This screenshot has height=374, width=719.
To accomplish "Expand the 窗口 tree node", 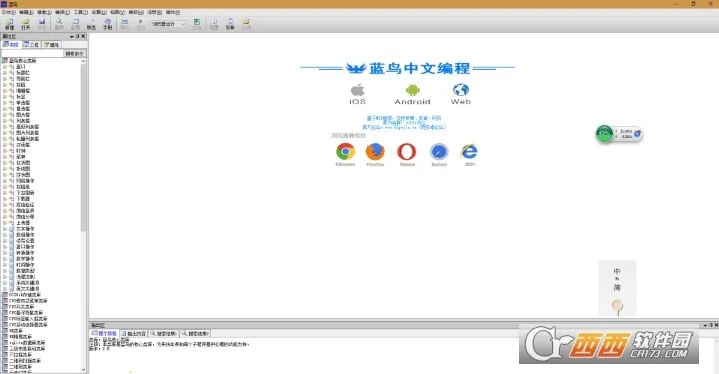I will pos(5,66).
